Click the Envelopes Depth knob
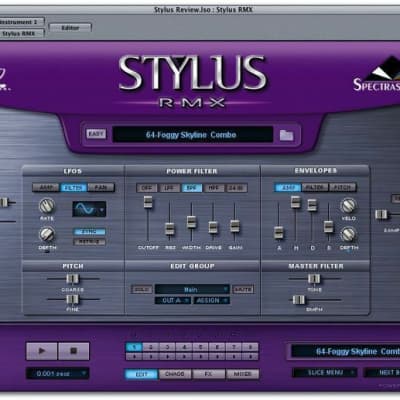Viewport: 400px width, 400px height. [x=348, y=235]
